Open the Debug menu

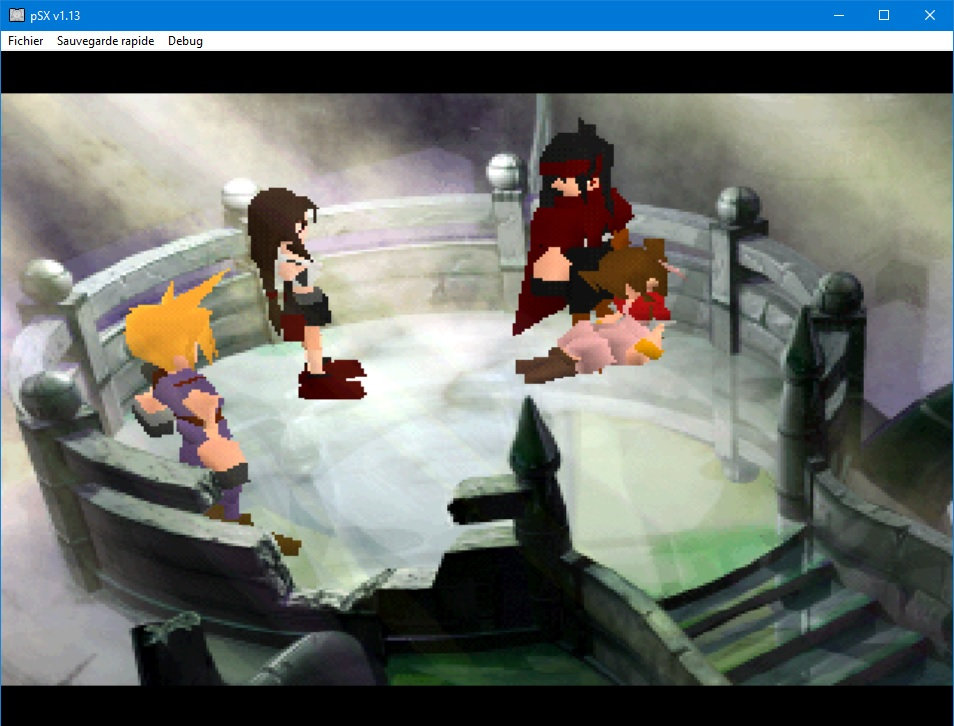click(x=185, y=41)
